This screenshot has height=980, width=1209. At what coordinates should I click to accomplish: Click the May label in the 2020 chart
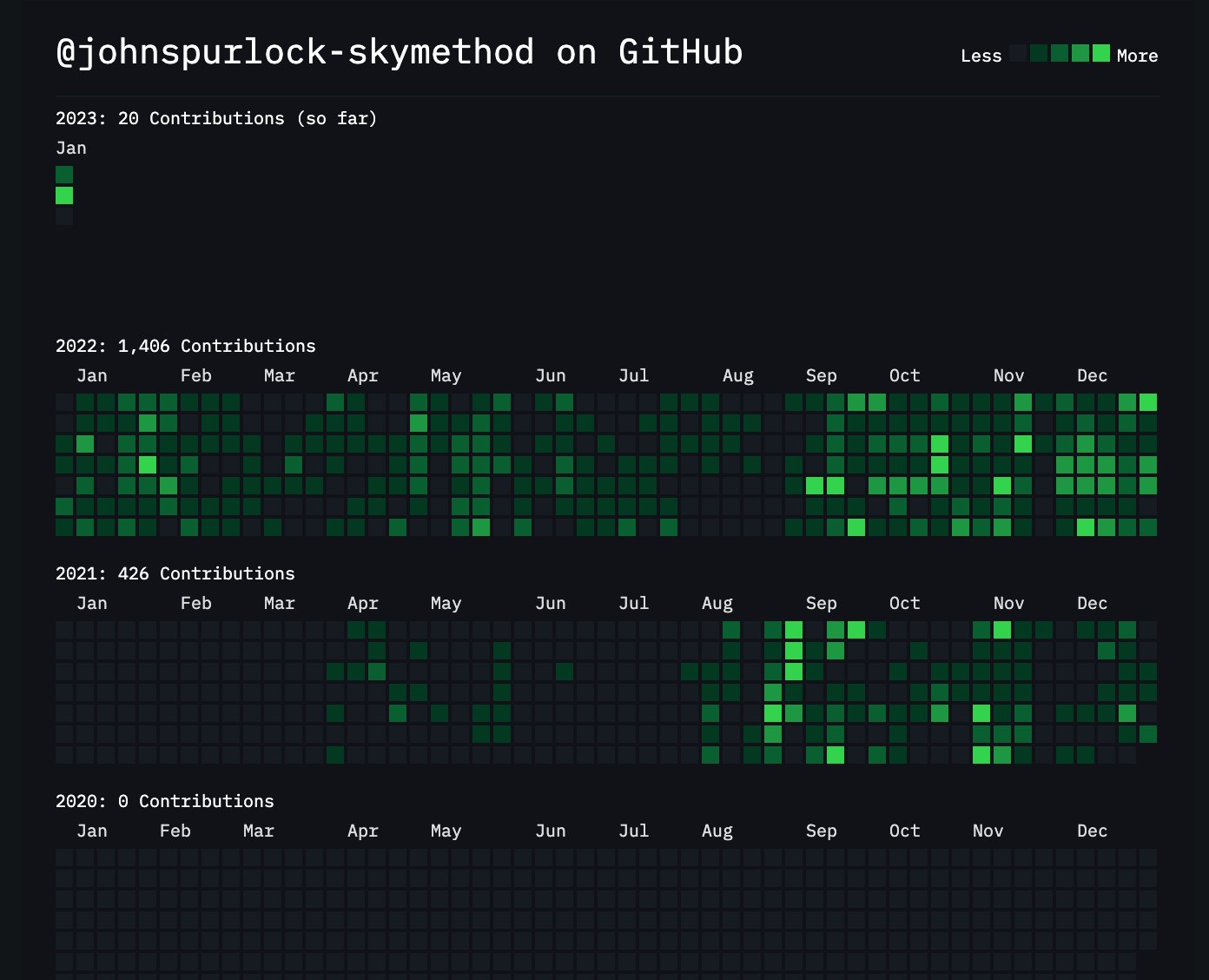(x=446, y=831)
